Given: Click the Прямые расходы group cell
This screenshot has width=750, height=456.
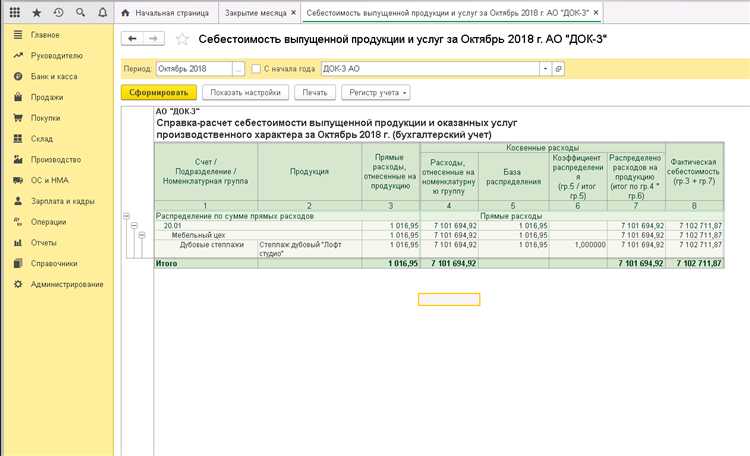Looking at the screenshot, I should coord(511,216).
